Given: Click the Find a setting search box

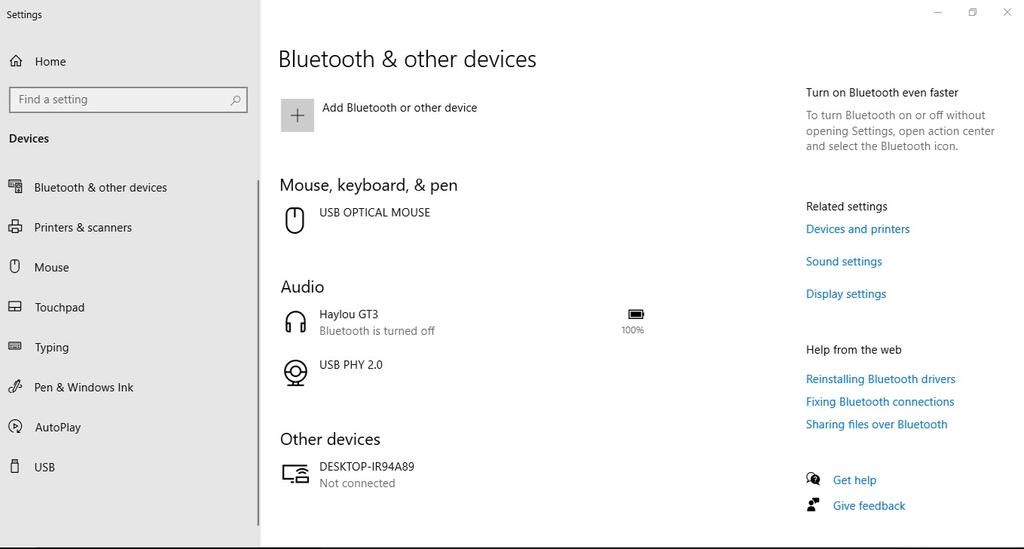Looking at the screenshot, I should pyautogui.click(x=118, y=100).
